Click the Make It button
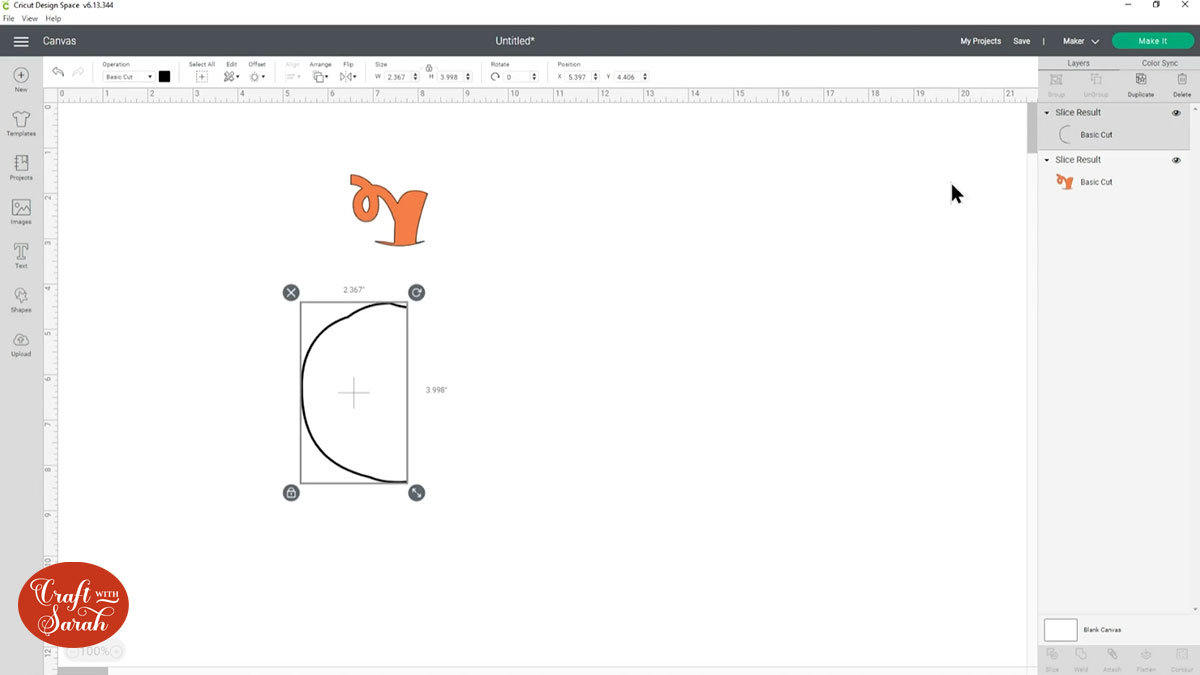Image resolution: width=1200 pixels, height=675 pixels. point(1152,41)
